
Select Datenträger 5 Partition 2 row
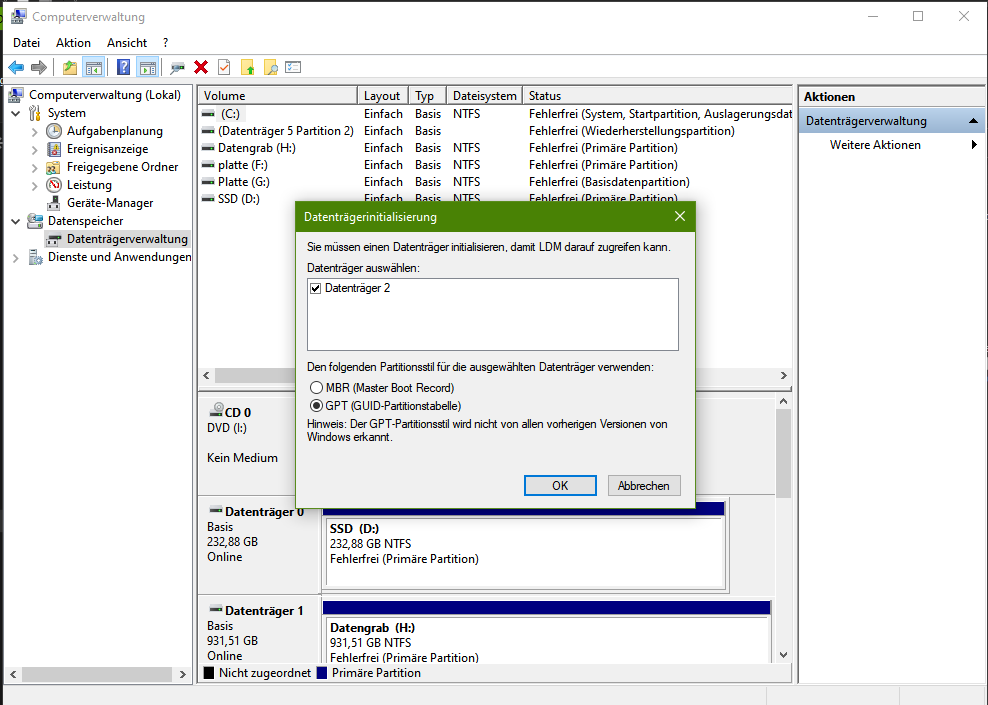tap(495, 131)
